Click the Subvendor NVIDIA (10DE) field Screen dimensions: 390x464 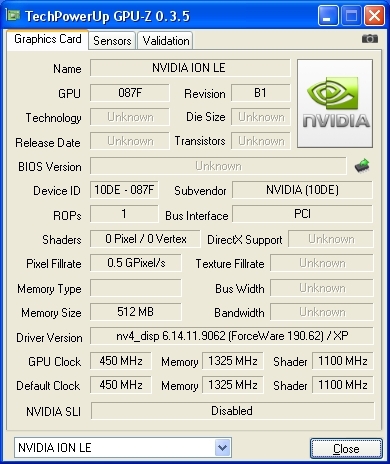302,190
